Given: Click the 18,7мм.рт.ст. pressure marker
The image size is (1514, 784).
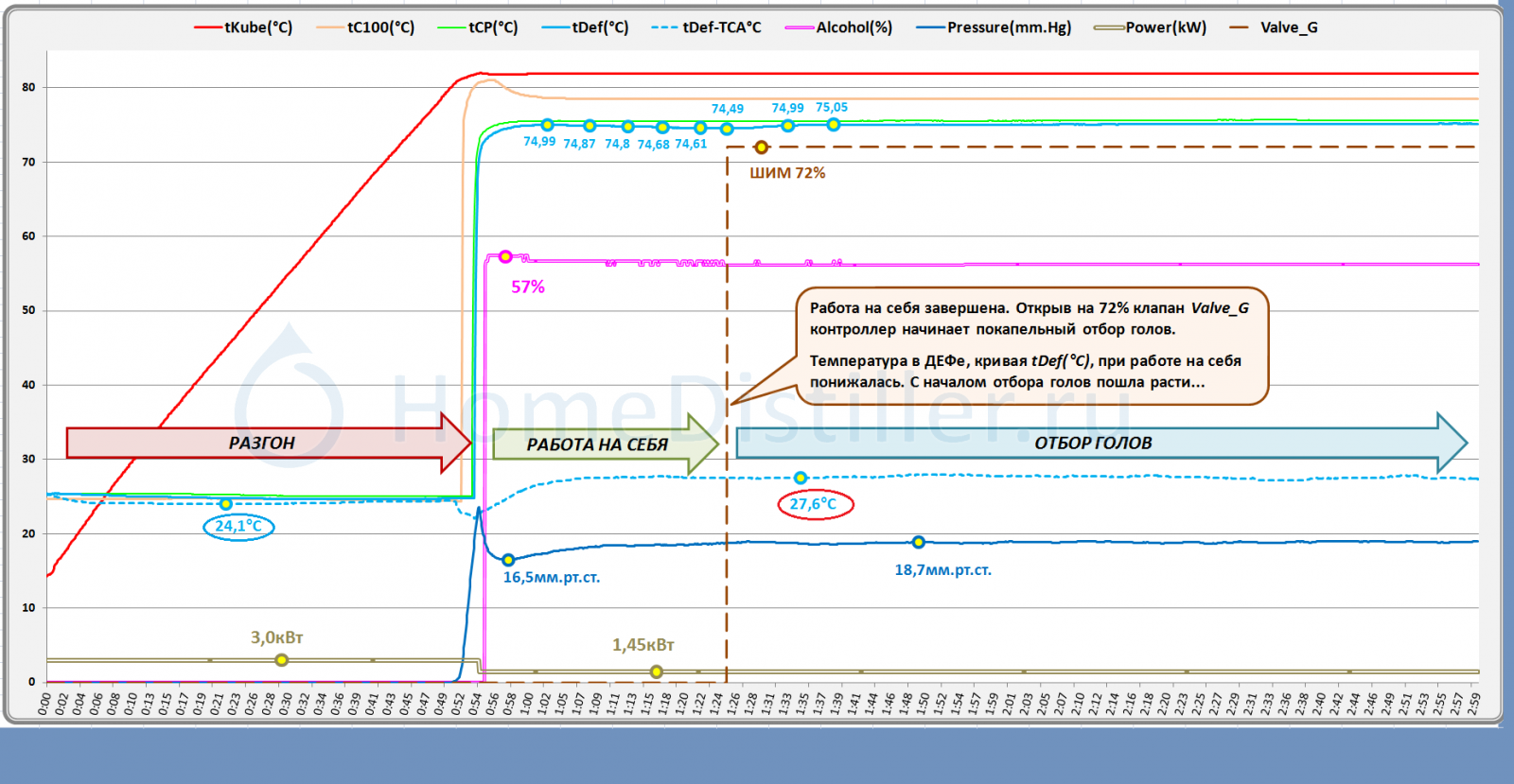Looking at the screenshot, I should pyautogui.click(x=918, y=543).
